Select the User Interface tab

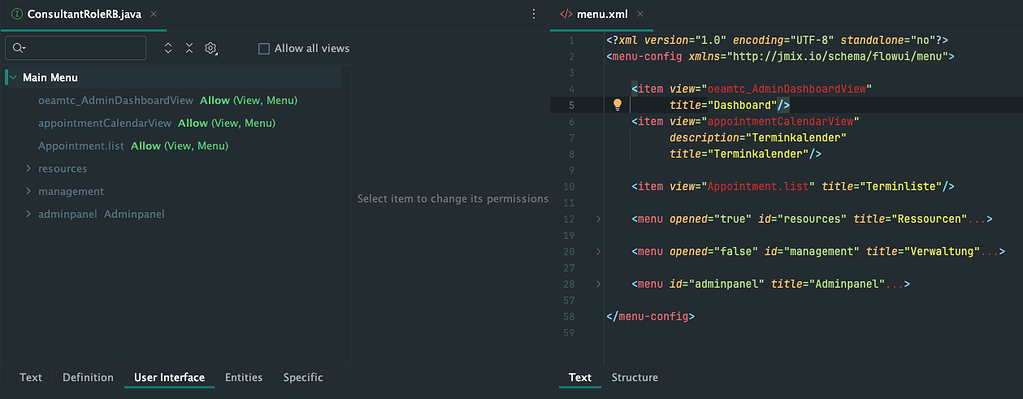170,377
